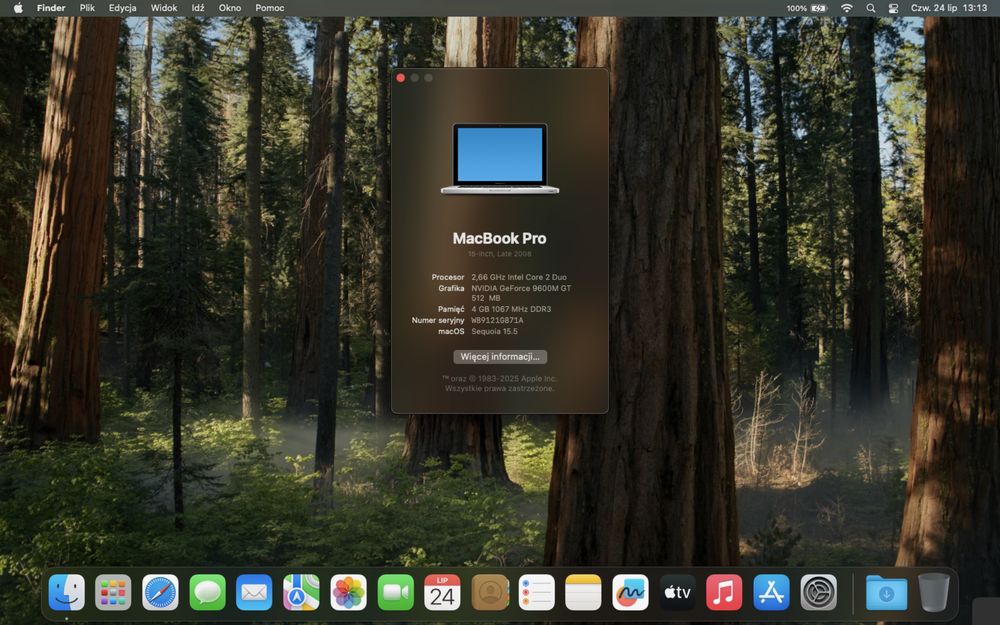Screen dimensions: 1000x625
Task: Open the Trash in the Dock
Action: (x=934, y=592)
